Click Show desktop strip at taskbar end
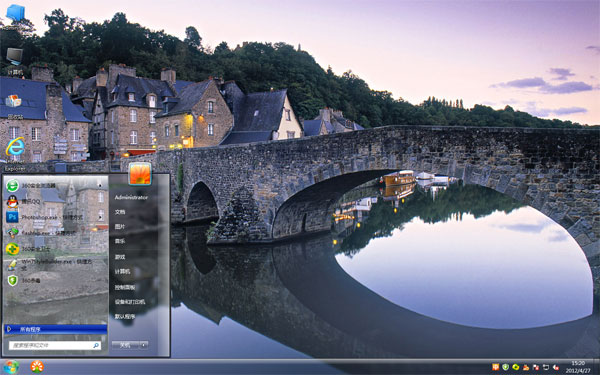 pos(597,367)
